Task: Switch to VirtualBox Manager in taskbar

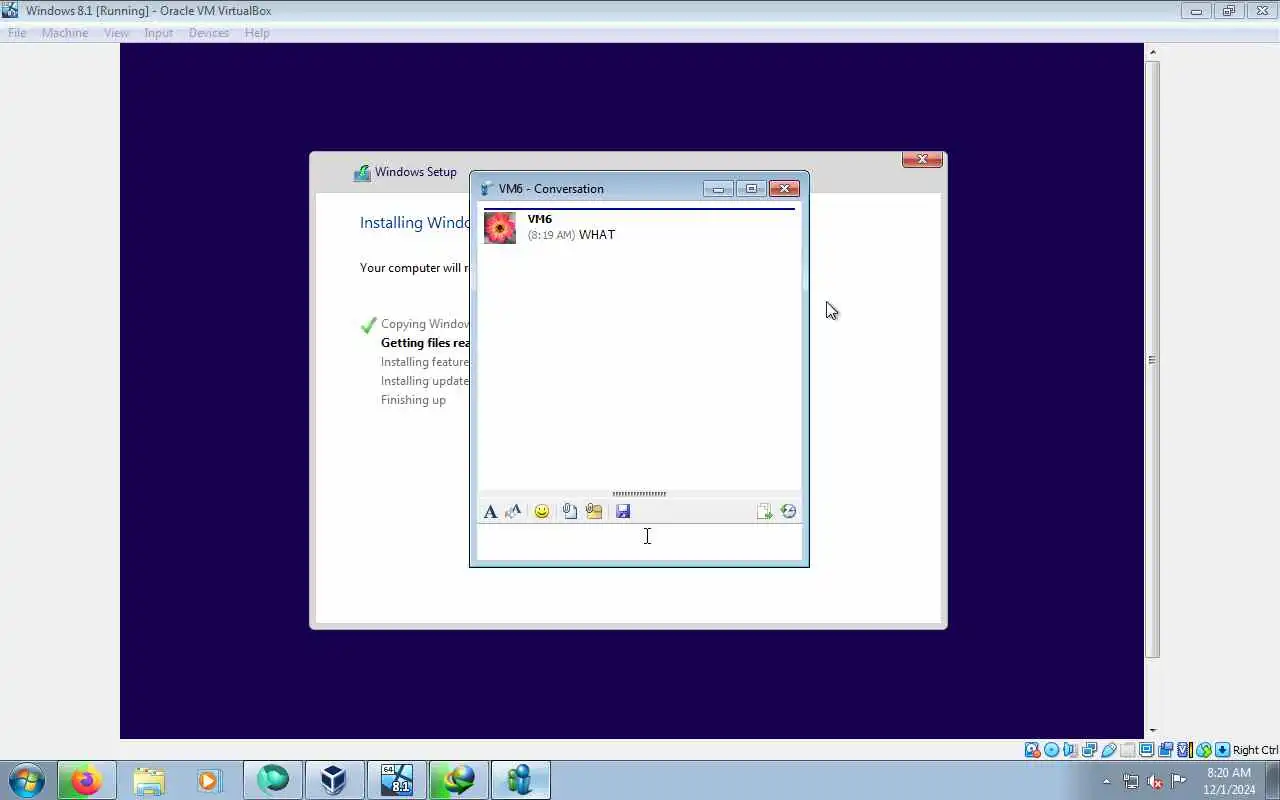Action: (x=334, y=780)
